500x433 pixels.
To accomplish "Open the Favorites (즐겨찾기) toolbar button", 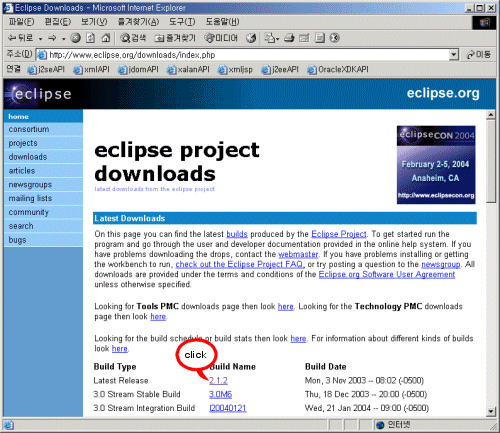I will coord(175,38).
